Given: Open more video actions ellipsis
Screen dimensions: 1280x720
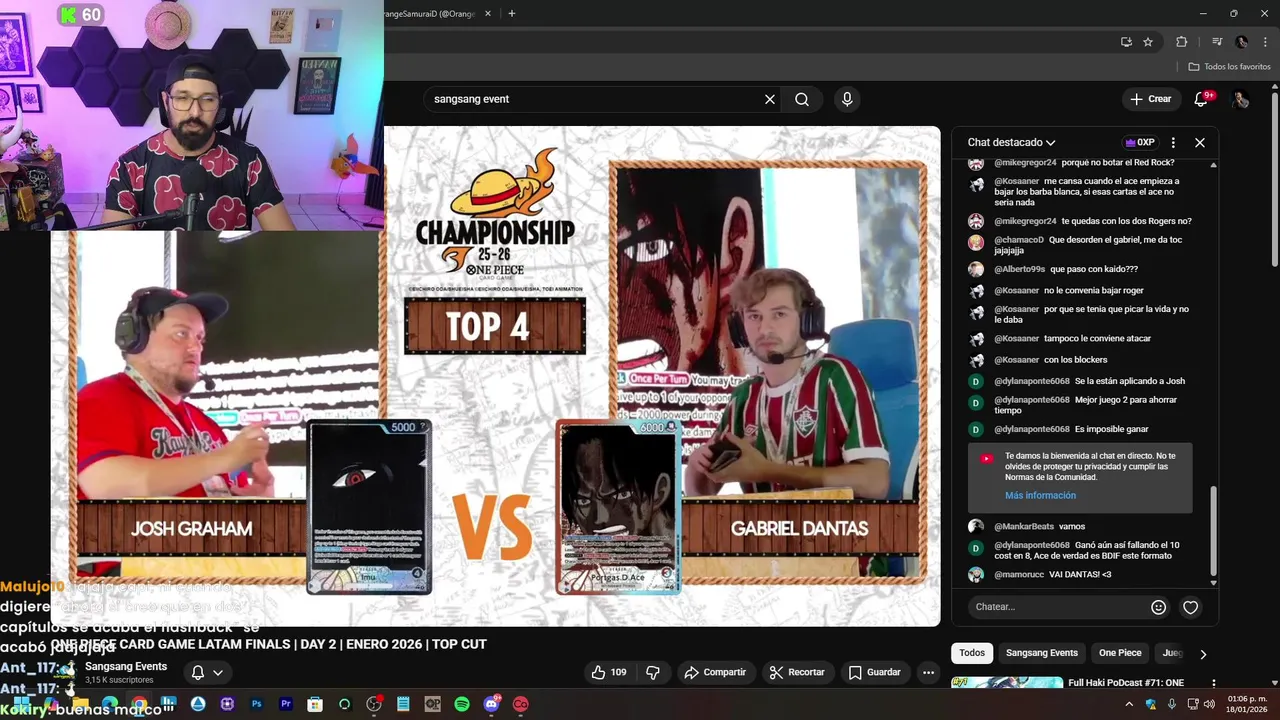Looking at the screenshot, I should click(x=928, y=672).
